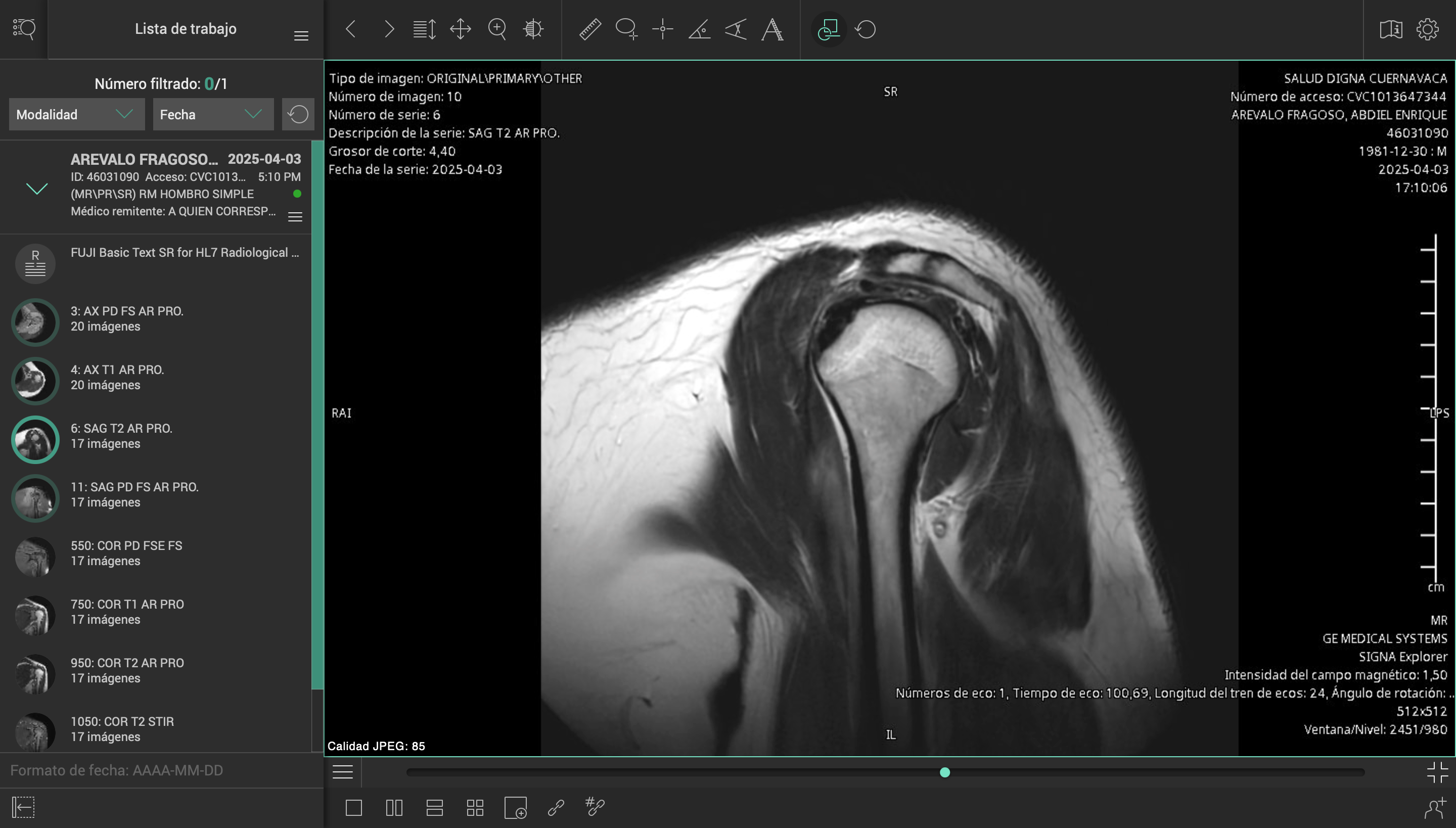This screenshot has height=828, width=1456.
Task: Open series 11: SAG PD FS AR PRO thumbnail
Action: [x=35, y=498]
